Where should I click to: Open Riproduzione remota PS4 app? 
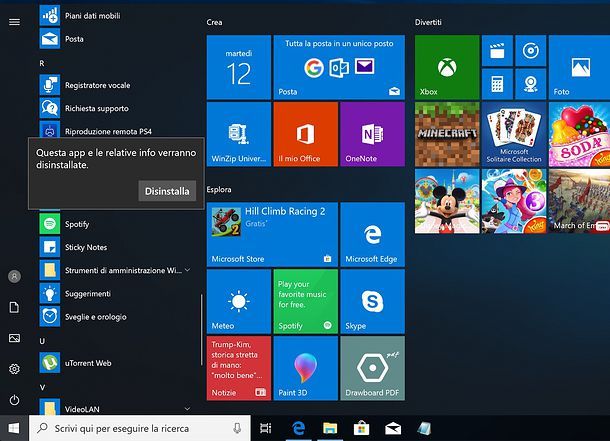point(115,129)
